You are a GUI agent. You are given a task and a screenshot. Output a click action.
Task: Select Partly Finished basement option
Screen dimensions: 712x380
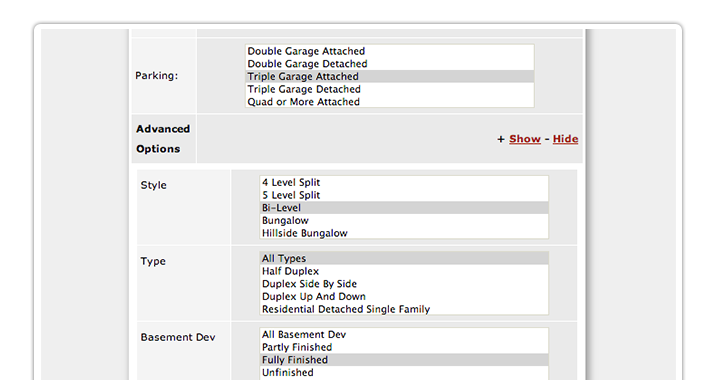[404, 348]
